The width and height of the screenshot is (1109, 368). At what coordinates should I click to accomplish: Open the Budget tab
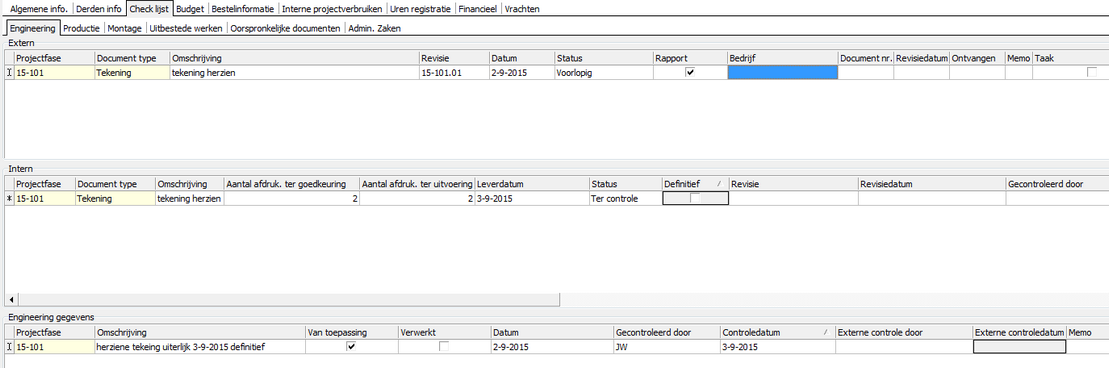tap(190, 9)
